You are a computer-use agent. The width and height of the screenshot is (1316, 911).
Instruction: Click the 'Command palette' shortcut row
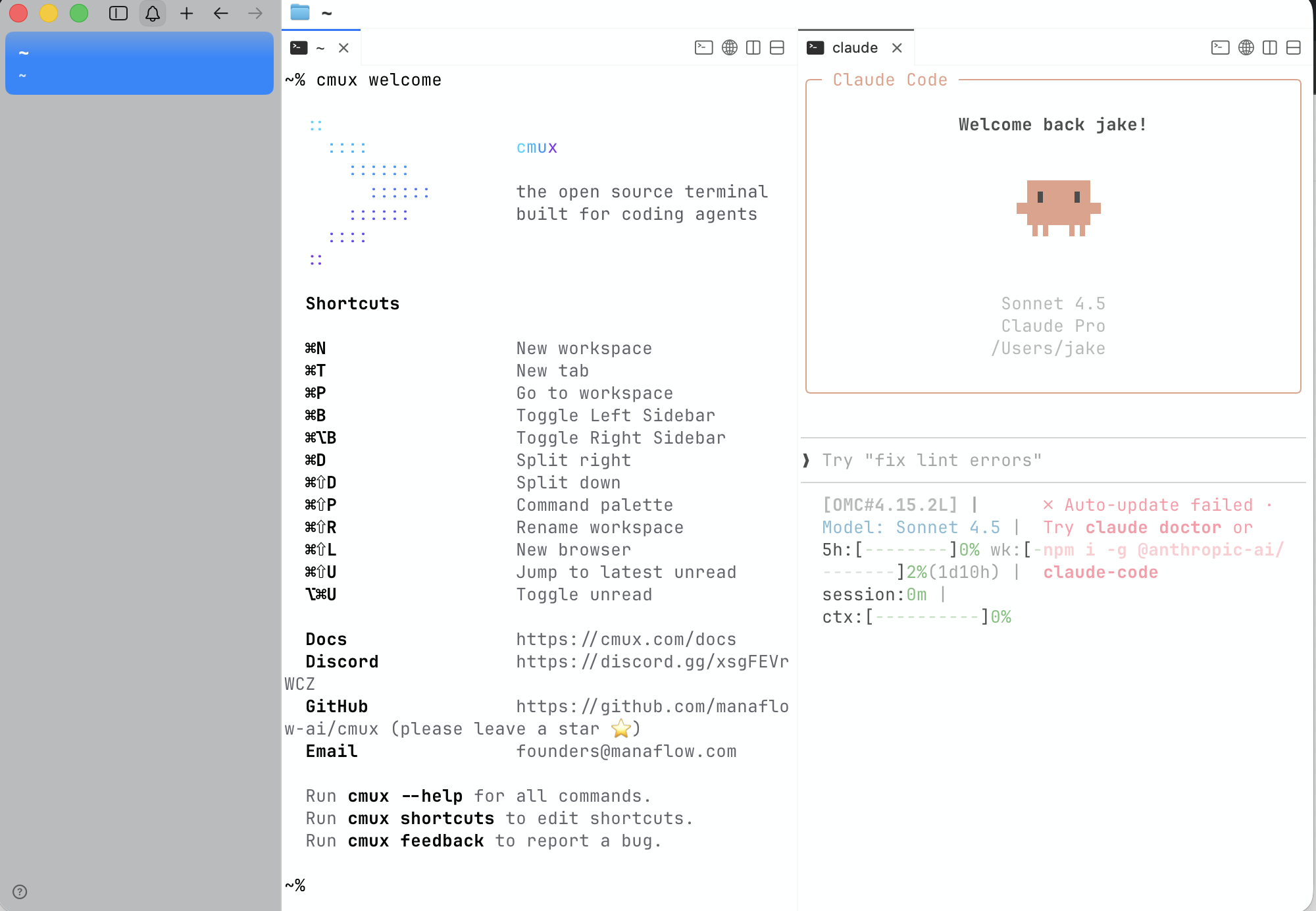(490, 505)
